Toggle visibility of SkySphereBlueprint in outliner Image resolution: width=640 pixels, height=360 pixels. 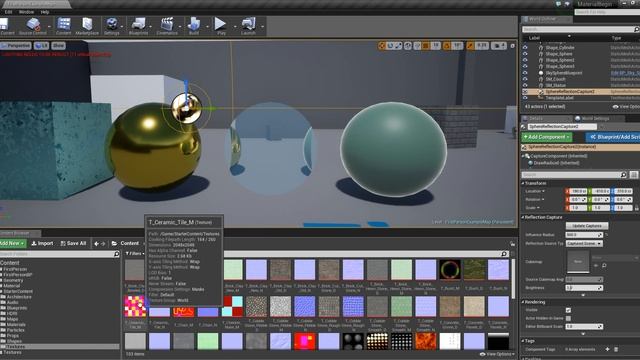(525, 73)
